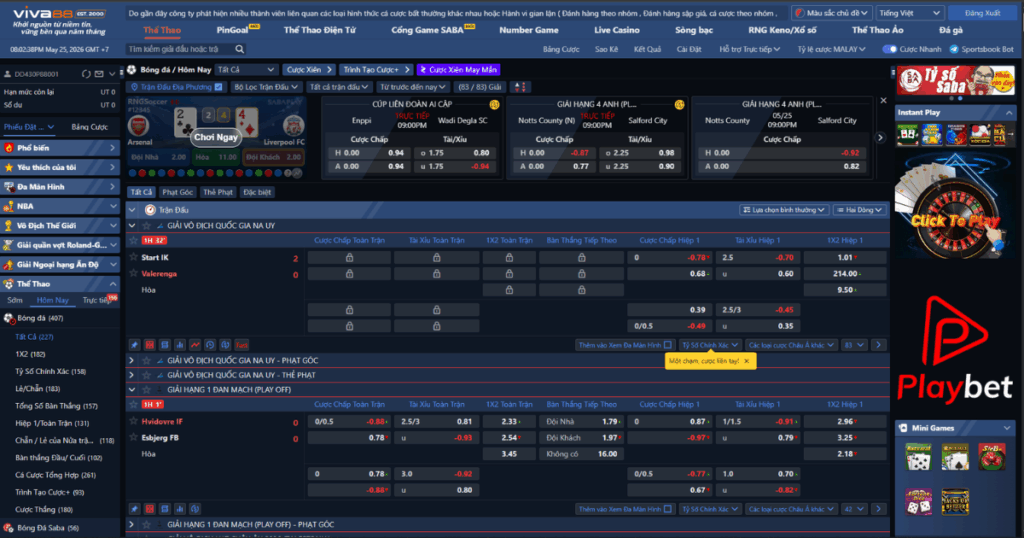This screenshot has height=538, width=1024.
Task: Click the RNG soccer trend chart round icon
Action: (297, 173)
